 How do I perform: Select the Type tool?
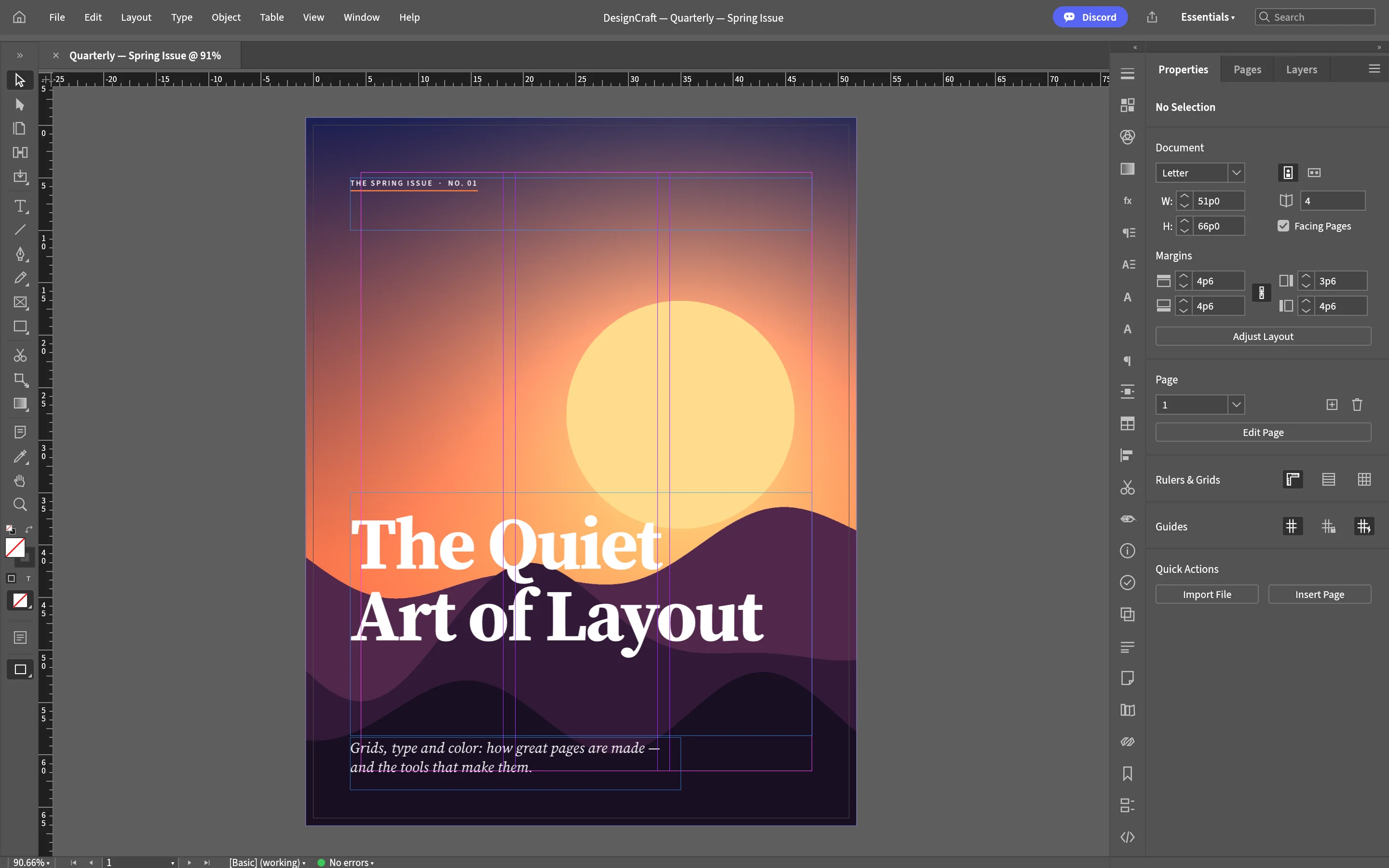tap(20, 205)
